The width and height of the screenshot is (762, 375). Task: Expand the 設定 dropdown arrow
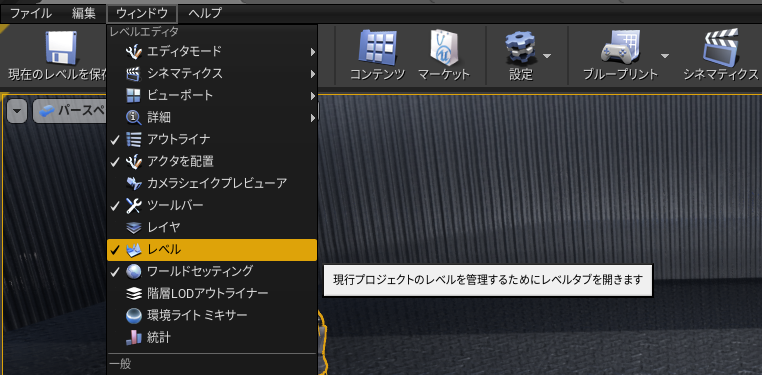point(547,56)
